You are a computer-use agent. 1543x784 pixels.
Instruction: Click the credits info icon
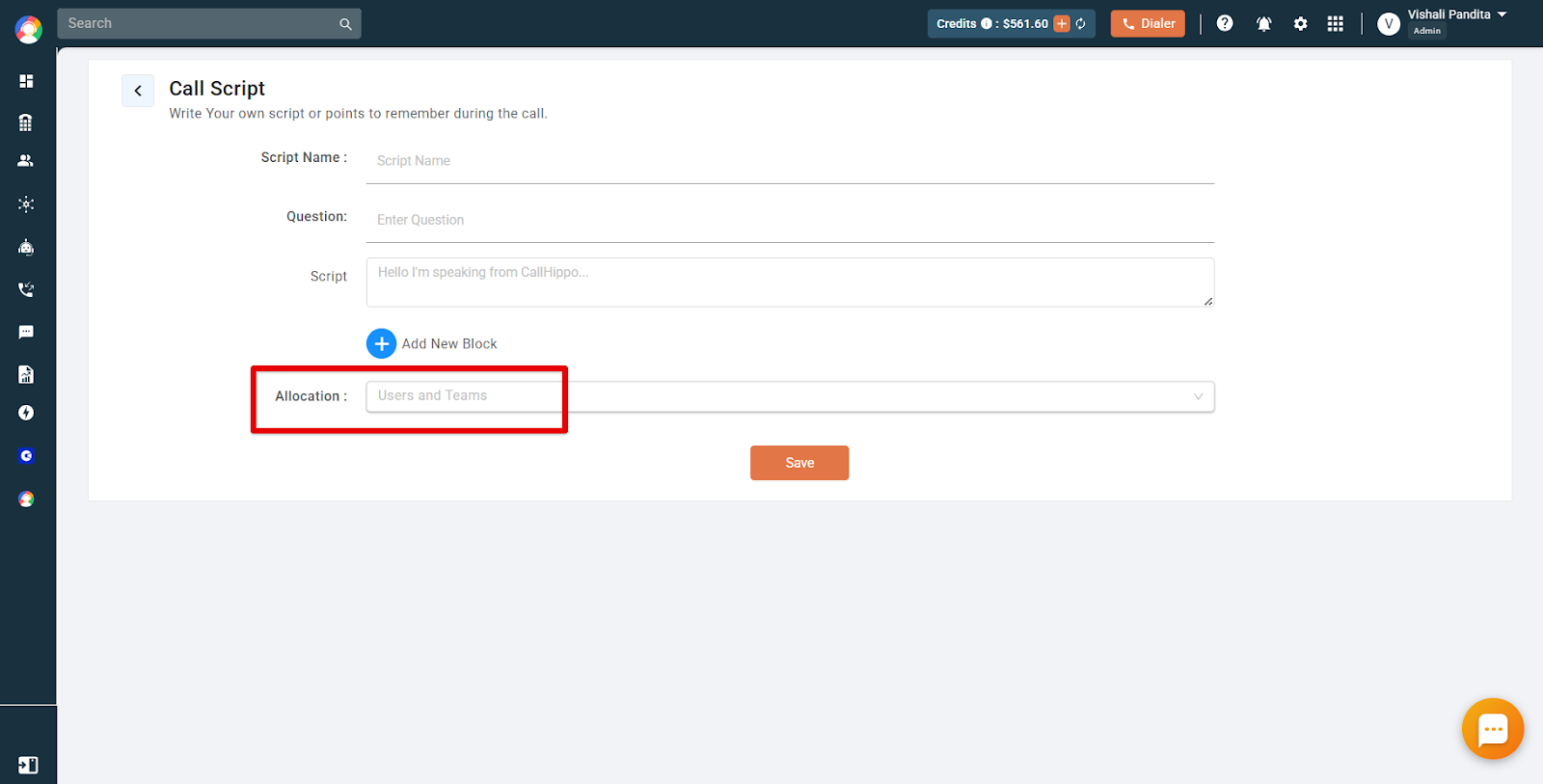point(987,24)
